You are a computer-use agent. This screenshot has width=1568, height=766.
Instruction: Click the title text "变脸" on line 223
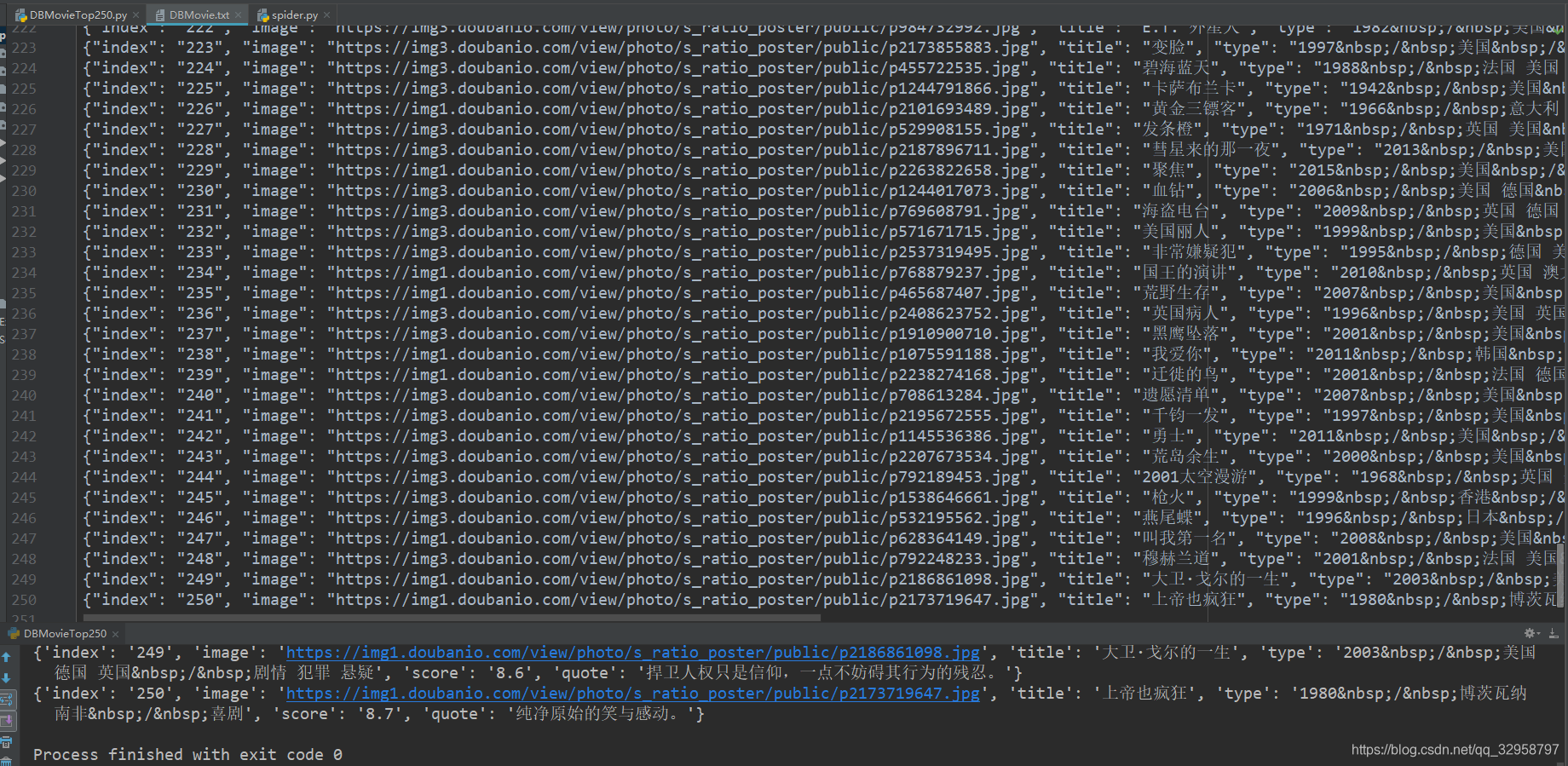1169,48
